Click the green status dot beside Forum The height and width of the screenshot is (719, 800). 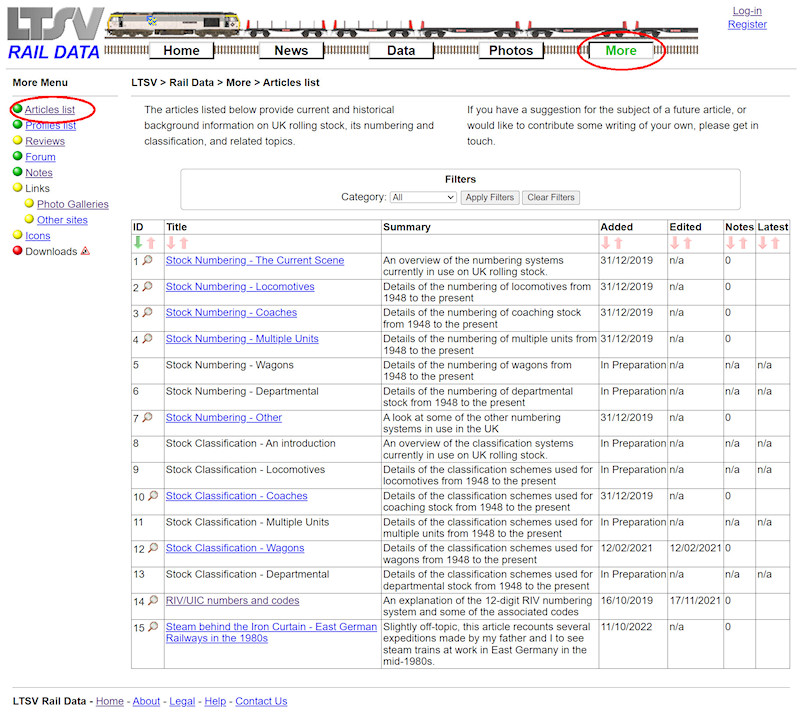16,156
